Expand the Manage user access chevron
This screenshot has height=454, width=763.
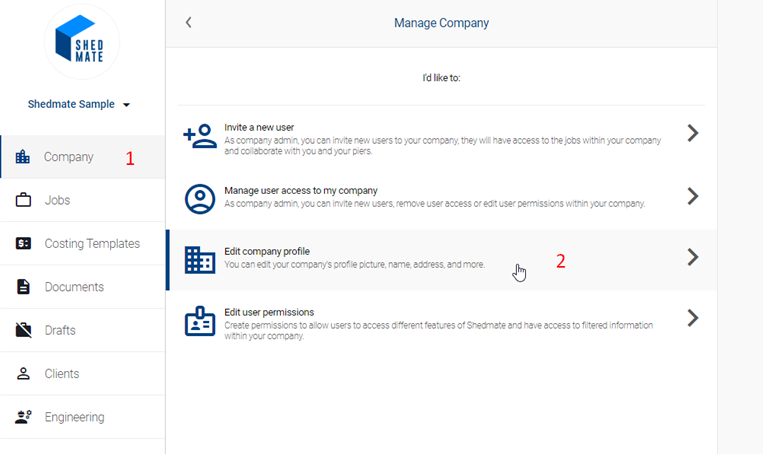[692, 196]
